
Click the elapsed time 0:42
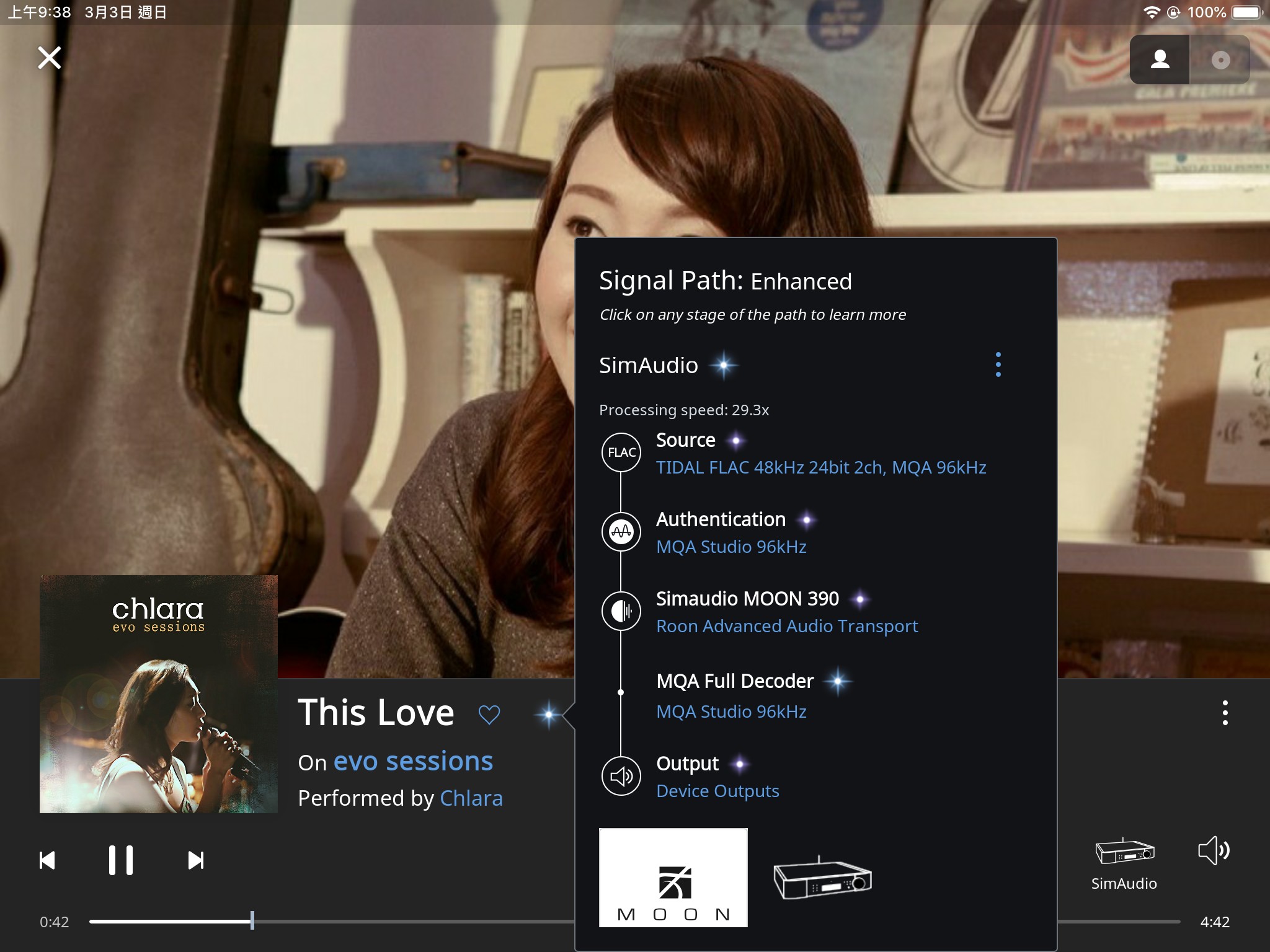(x=55, y=922)
